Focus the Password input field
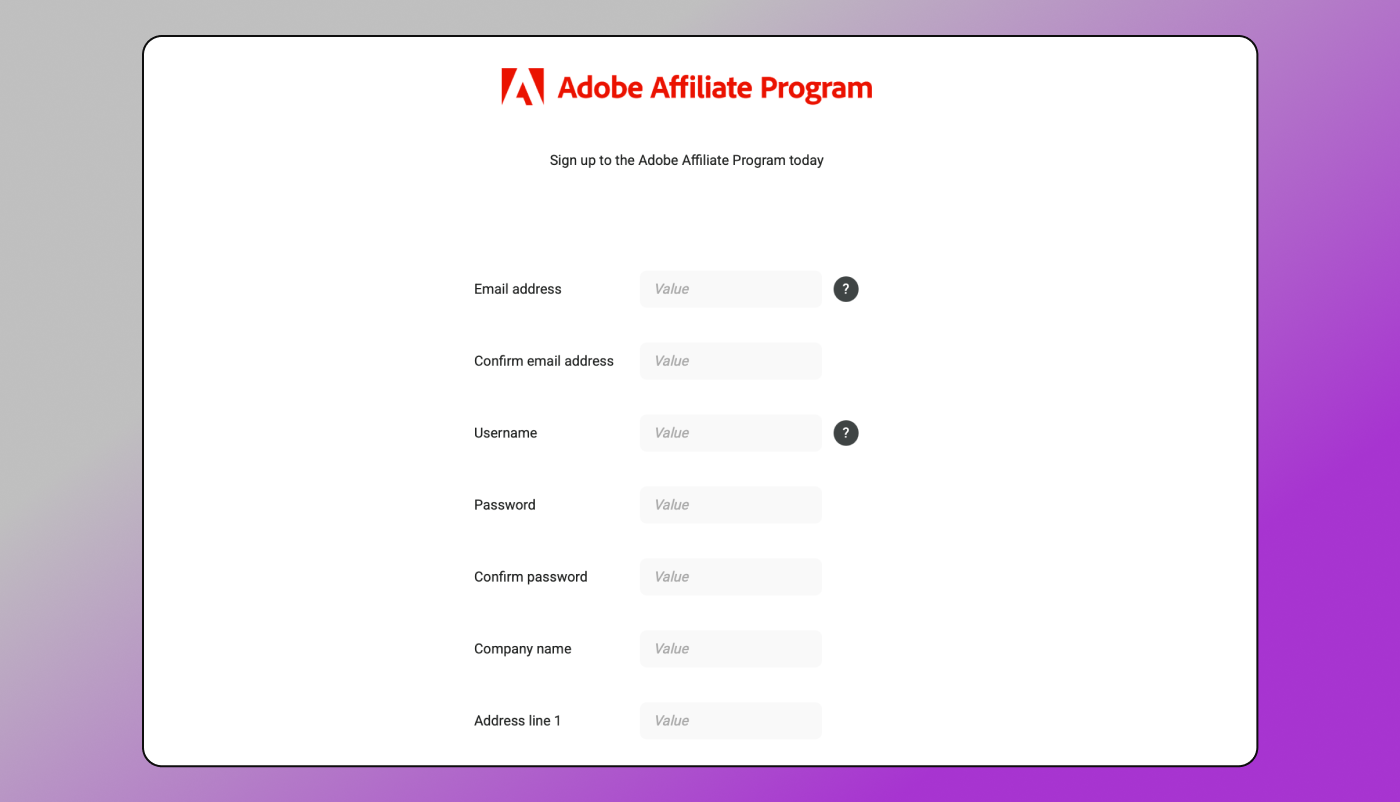The height and width of the screenshot is (802, 1400). 731,505
